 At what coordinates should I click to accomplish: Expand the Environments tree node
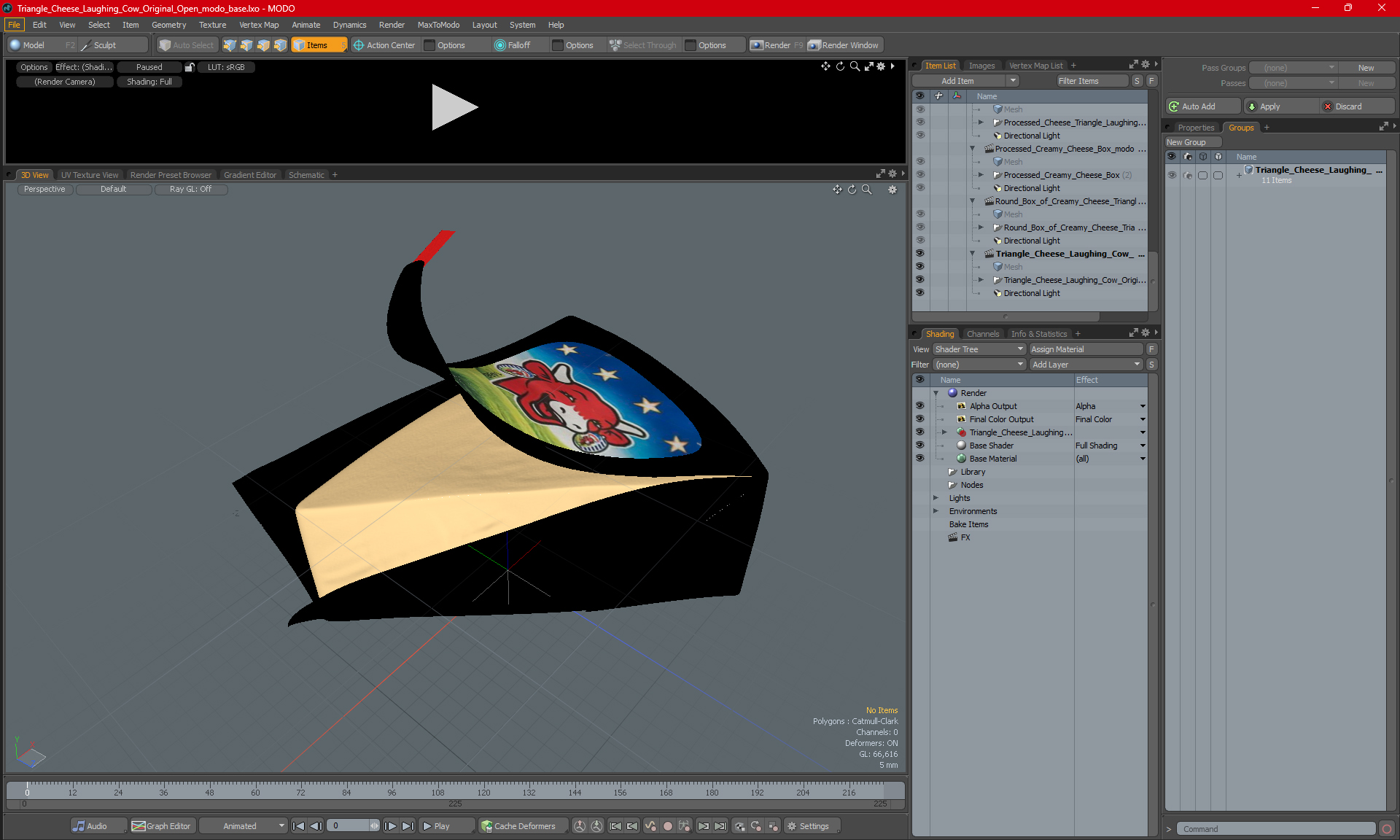click(936, 511)
